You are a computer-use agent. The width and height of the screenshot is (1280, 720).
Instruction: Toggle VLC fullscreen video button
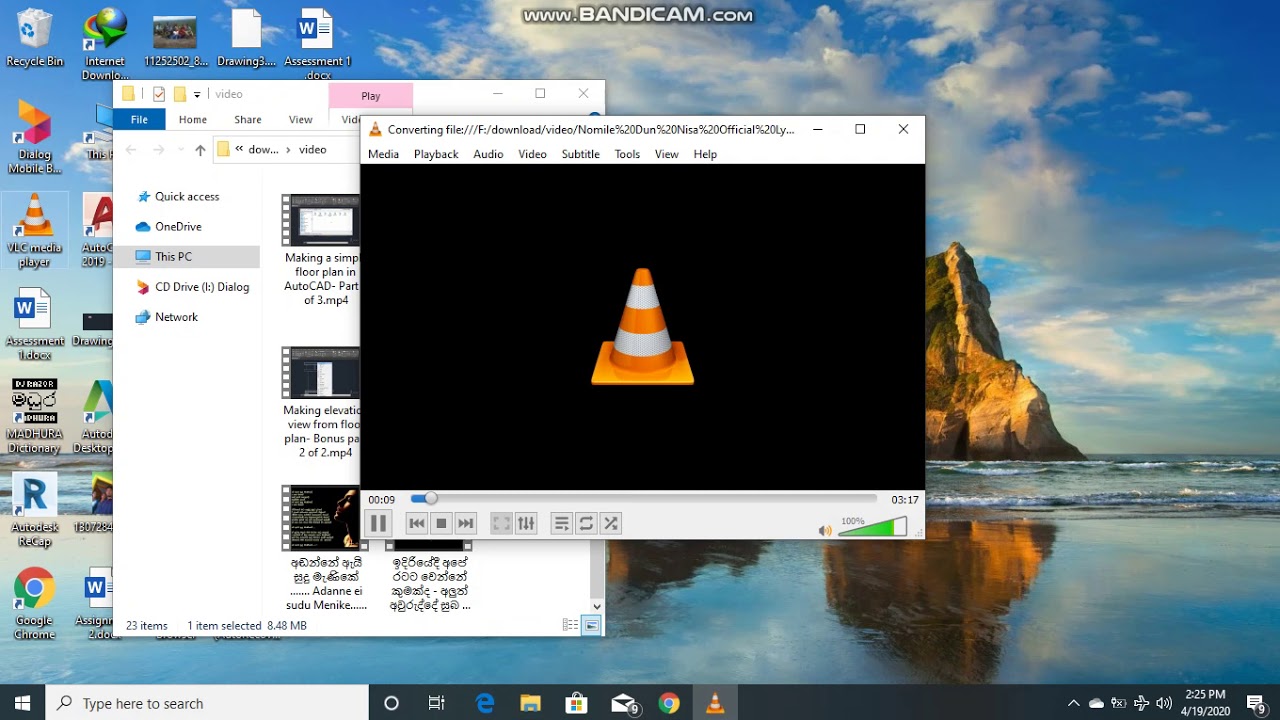(x=502, y=523)
